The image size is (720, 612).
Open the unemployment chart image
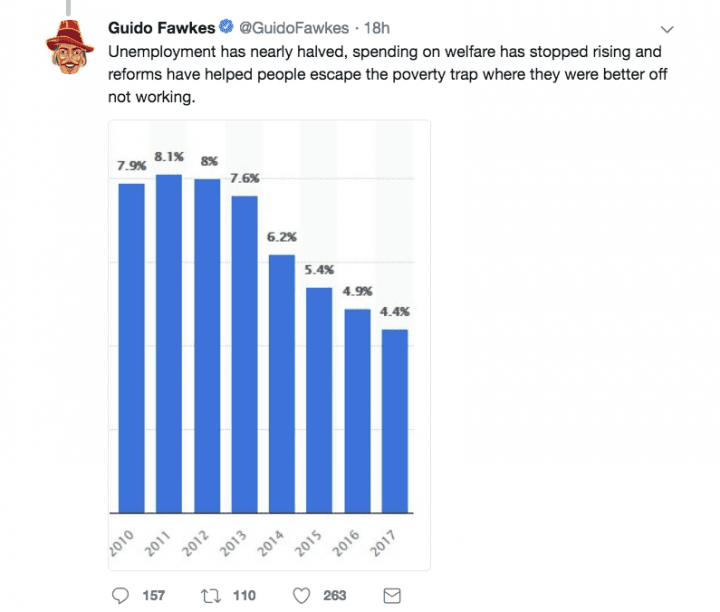269,345
